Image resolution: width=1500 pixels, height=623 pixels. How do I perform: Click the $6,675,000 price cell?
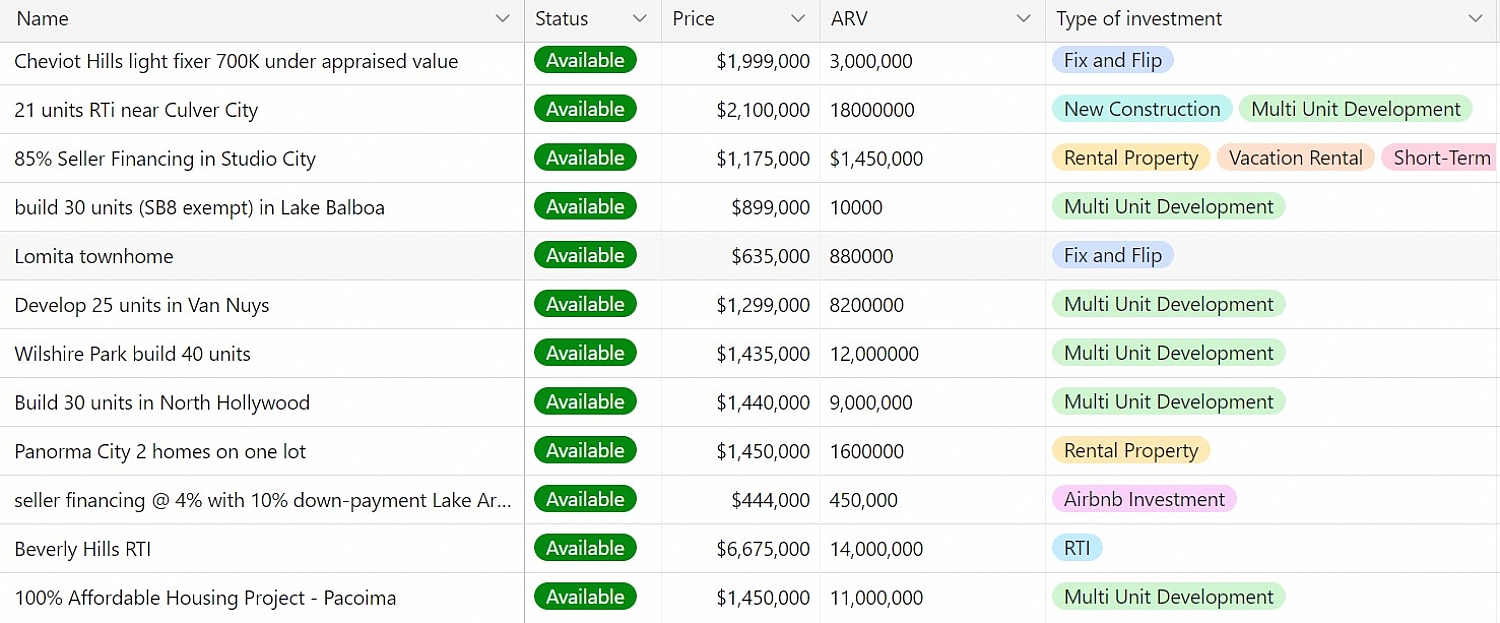coord(762,549)
